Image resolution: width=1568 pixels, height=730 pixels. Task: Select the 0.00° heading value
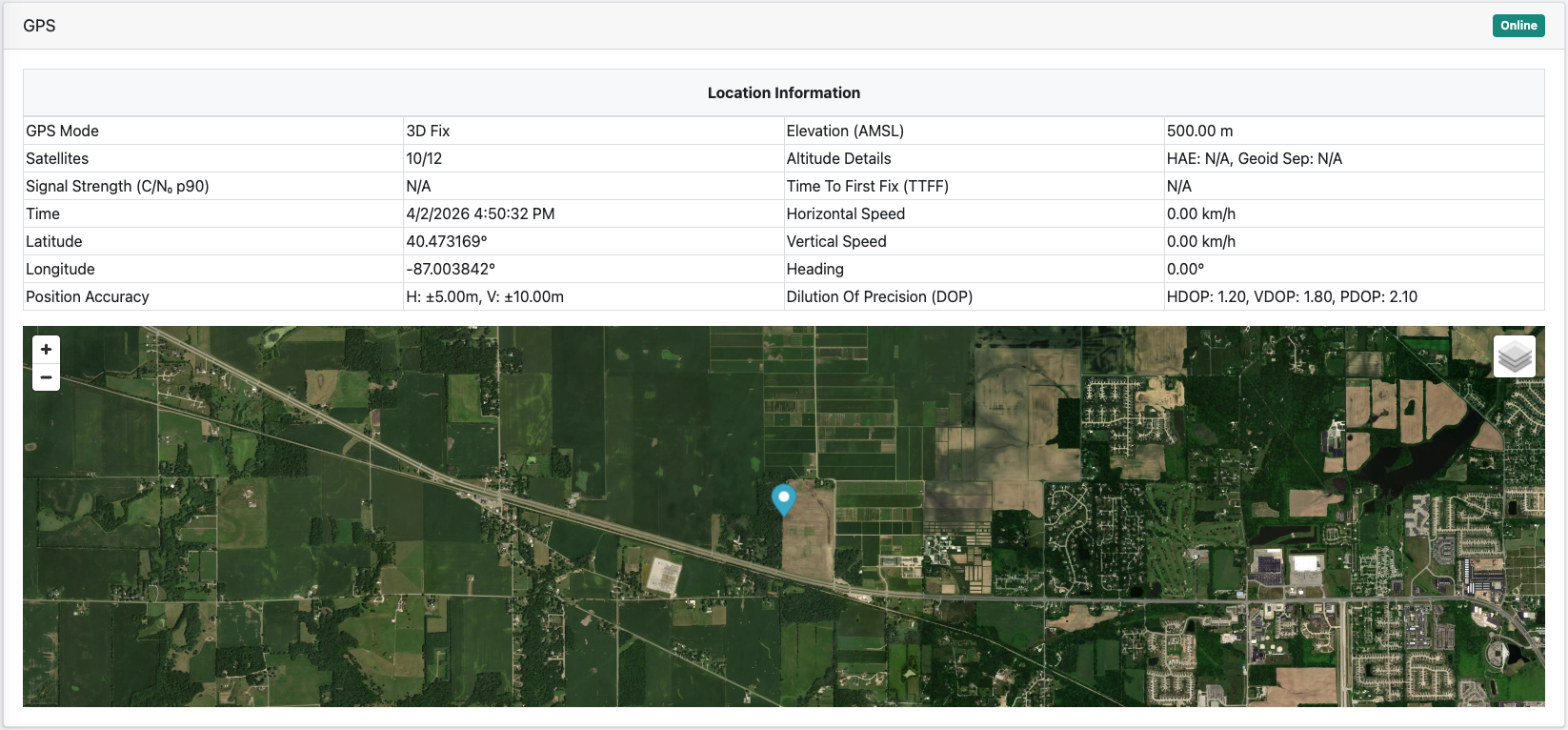(x=1185, y=269)
